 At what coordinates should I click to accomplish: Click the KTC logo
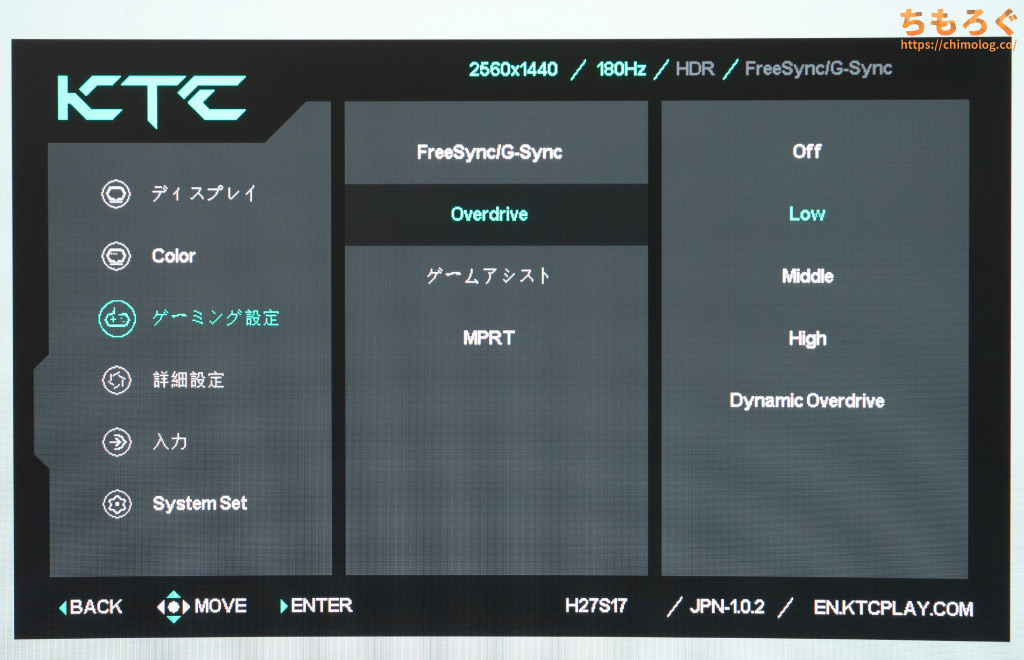coord(151,98)
